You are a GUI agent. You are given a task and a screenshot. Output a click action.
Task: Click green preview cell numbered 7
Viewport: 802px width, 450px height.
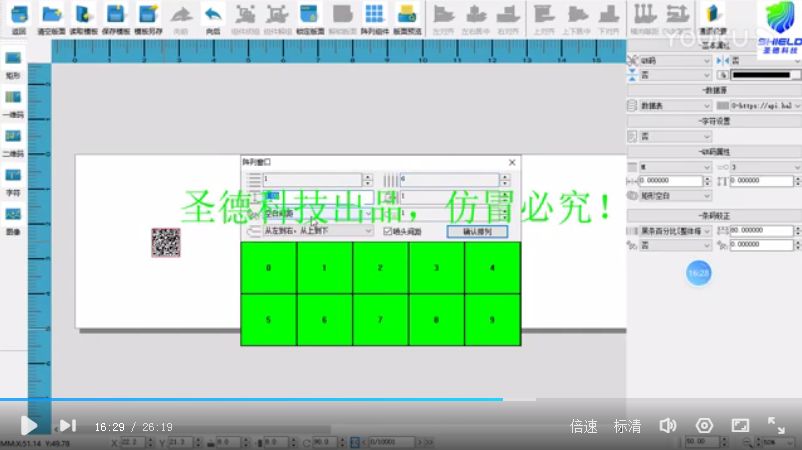click(380, 320)
